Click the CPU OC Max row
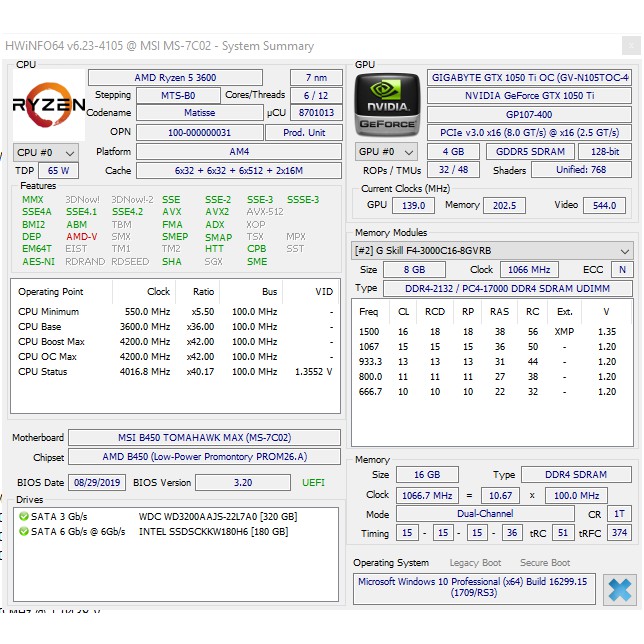Image resolution: width=644 pixels, height=644 pixels. pyautogui.click(x=175, y=356)
